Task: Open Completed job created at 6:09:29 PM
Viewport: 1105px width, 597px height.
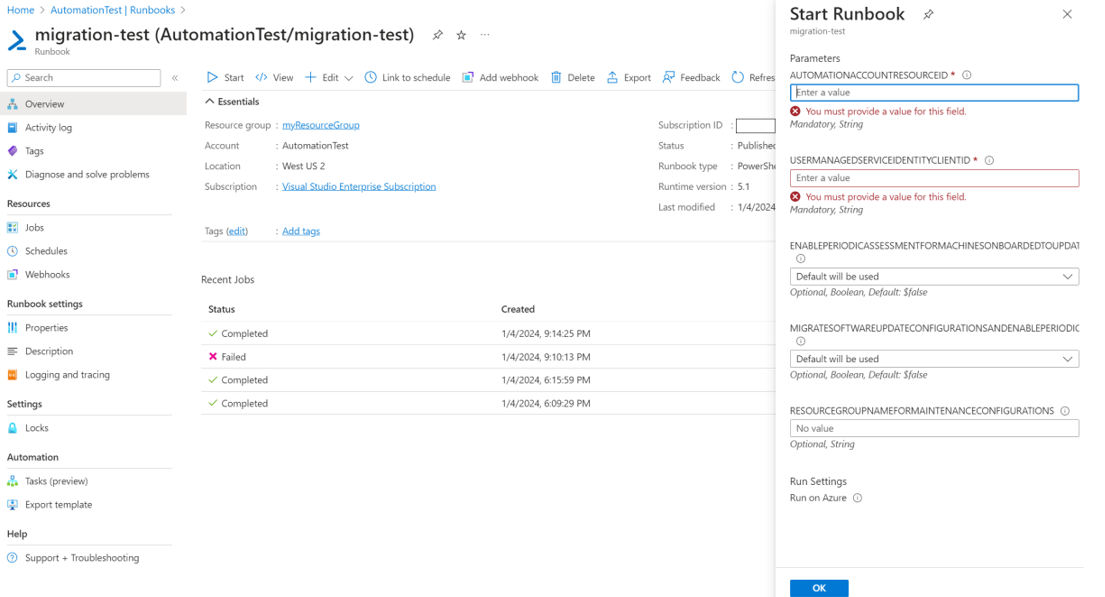Action: click(488, 403)
